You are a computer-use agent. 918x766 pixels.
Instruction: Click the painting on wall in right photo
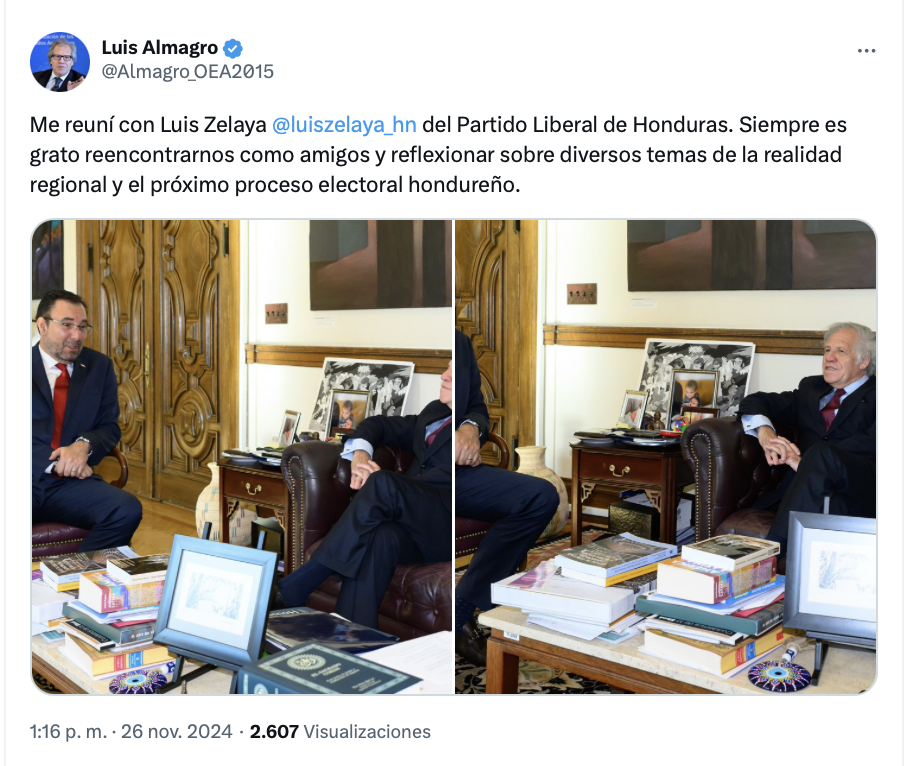coord(751,255)
